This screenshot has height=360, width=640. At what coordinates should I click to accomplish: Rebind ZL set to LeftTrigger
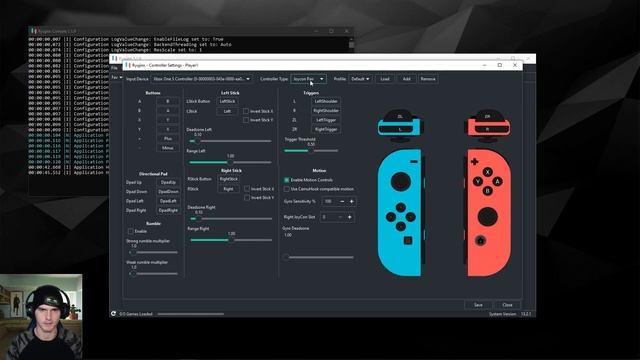click(x=326, y=120)
